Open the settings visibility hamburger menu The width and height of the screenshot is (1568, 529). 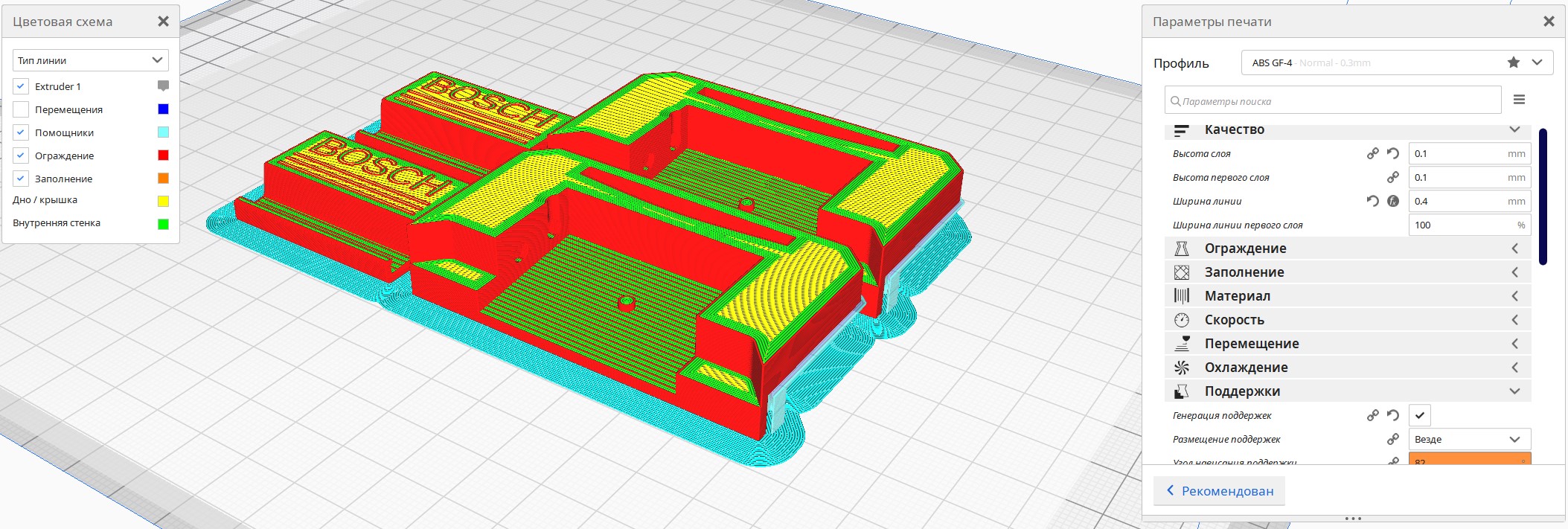(1519, 100)
